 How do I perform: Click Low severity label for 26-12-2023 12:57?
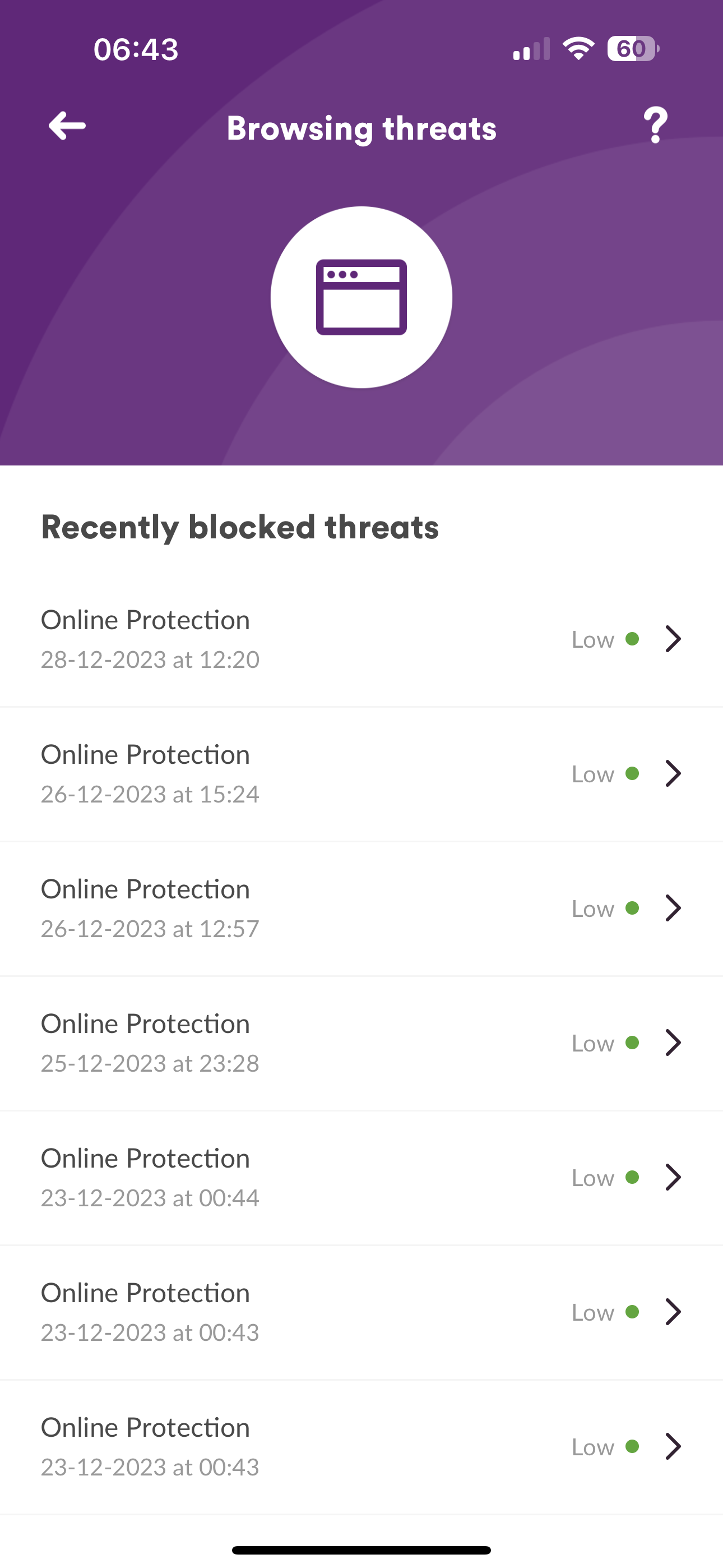pyautogui.click(x=593, y=909)
